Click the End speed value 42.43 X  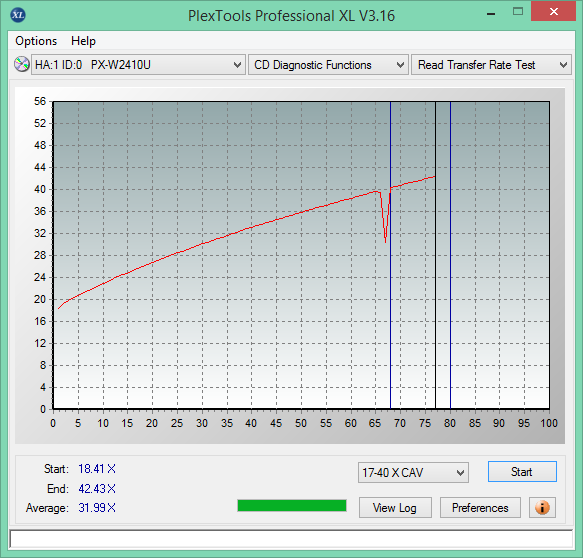97,488
